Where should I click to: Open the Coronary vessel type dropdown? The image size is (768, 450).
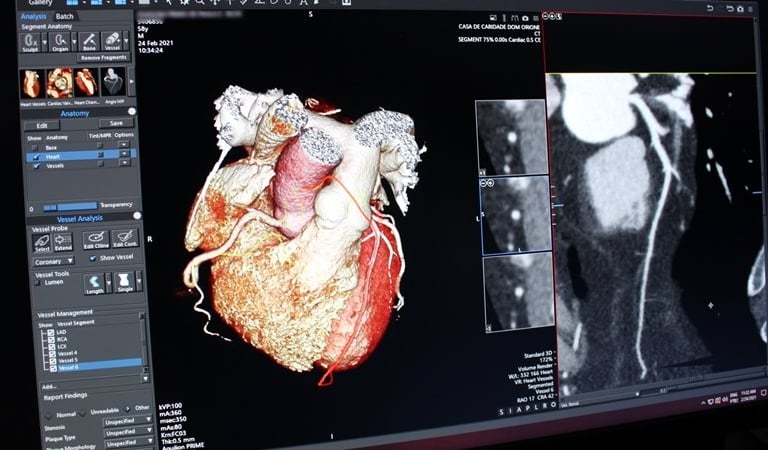point(53,262)
